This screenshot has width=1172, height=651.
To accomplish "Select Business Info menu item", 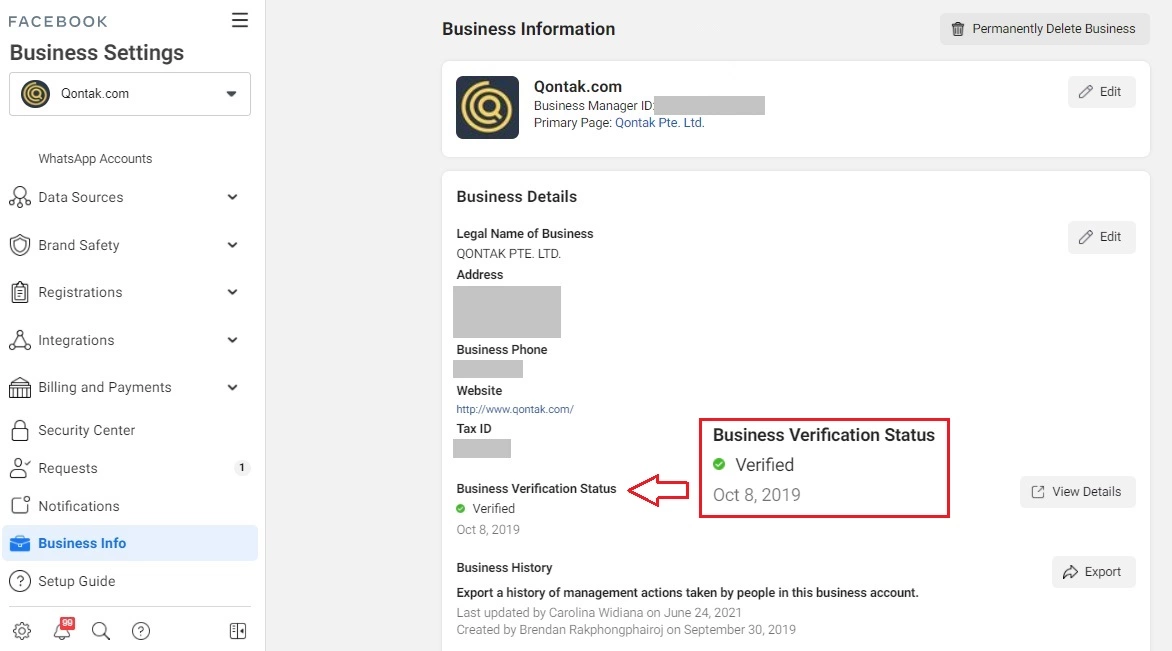I will pyautogui.click(x=130, y=543).
